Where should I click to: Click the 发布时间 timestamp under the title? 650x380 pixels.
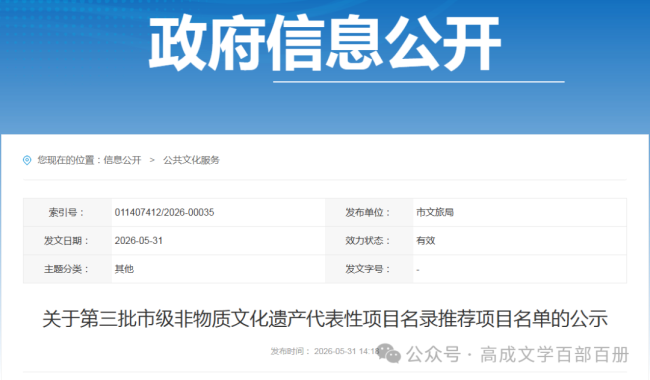[x=325, y=351]
